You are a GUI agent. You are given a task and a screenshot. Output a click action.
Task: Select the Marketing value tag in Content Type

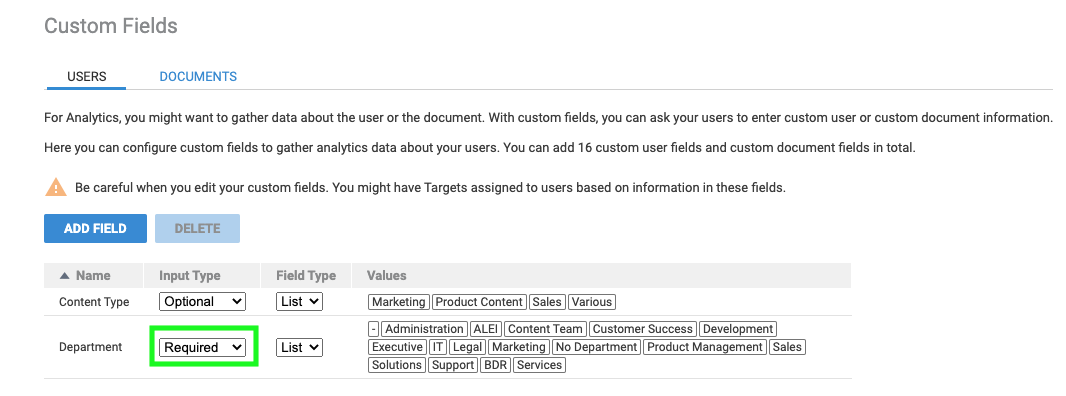pyautogui.click(x=399, y=301)
